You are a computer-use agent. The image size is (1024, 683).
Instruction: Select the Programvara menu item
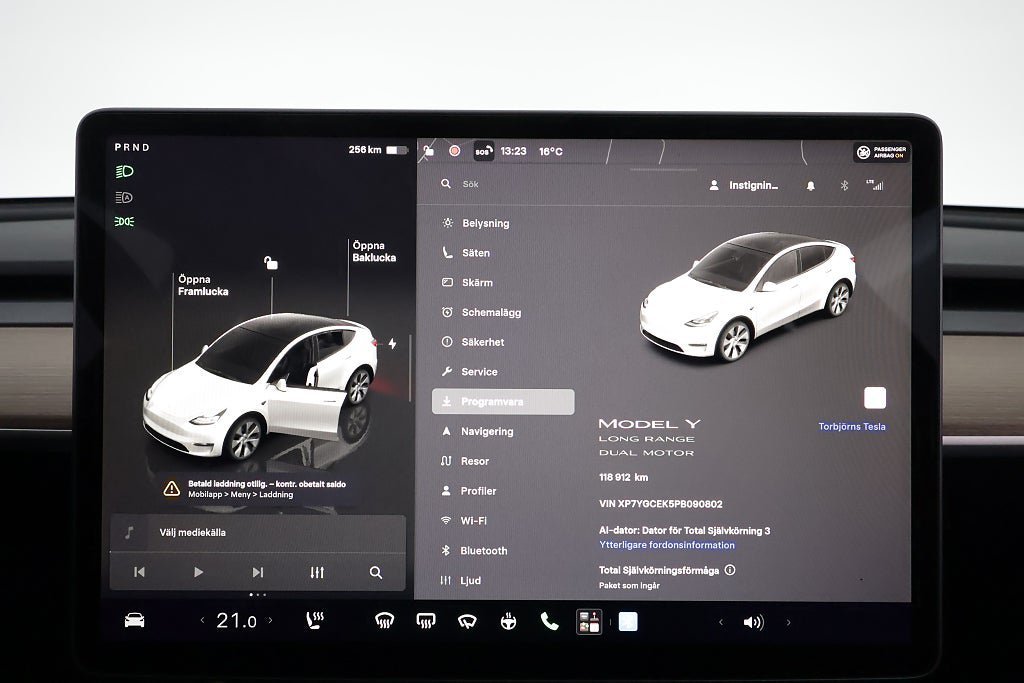pos(503,402)
